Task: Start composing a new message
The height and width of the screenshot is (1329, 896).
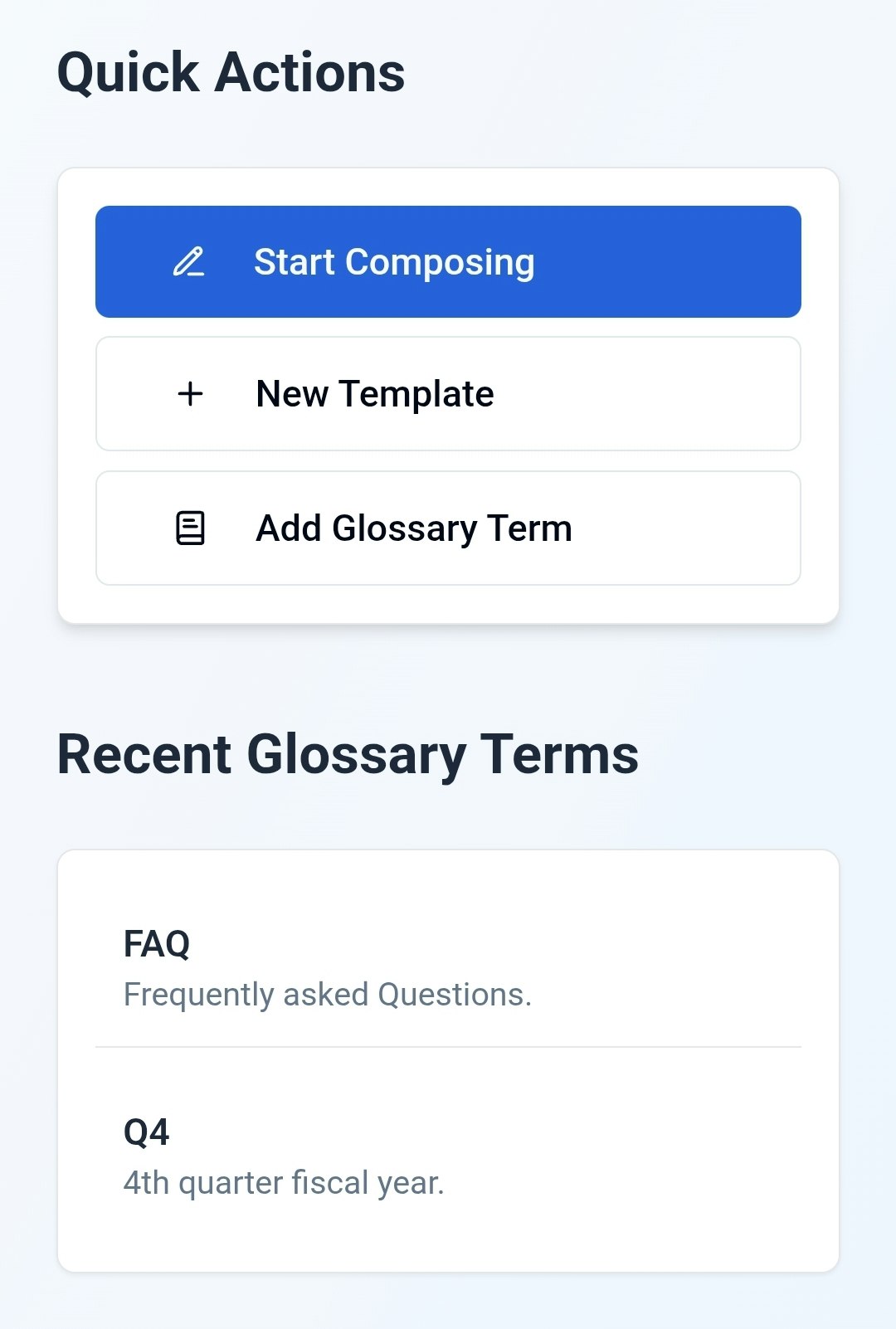Action: click(448, 261)
